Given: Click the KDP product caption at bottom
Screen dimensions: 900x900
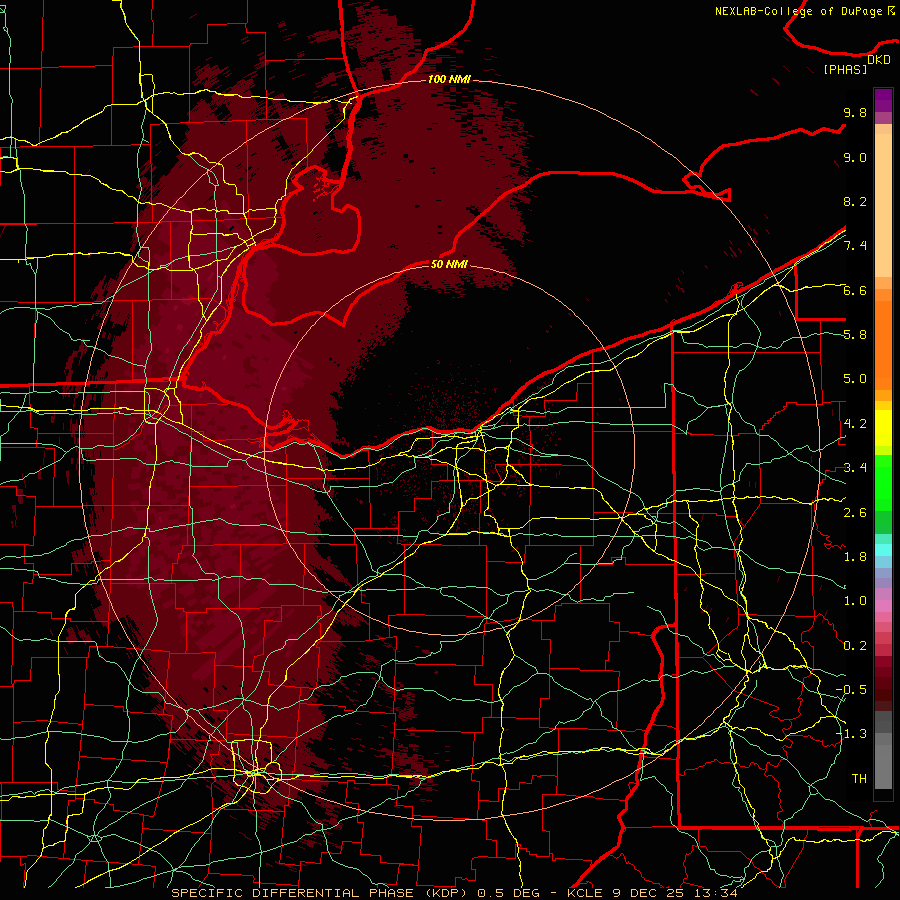Looking at the screenshot, I should [x=454, y=893].
